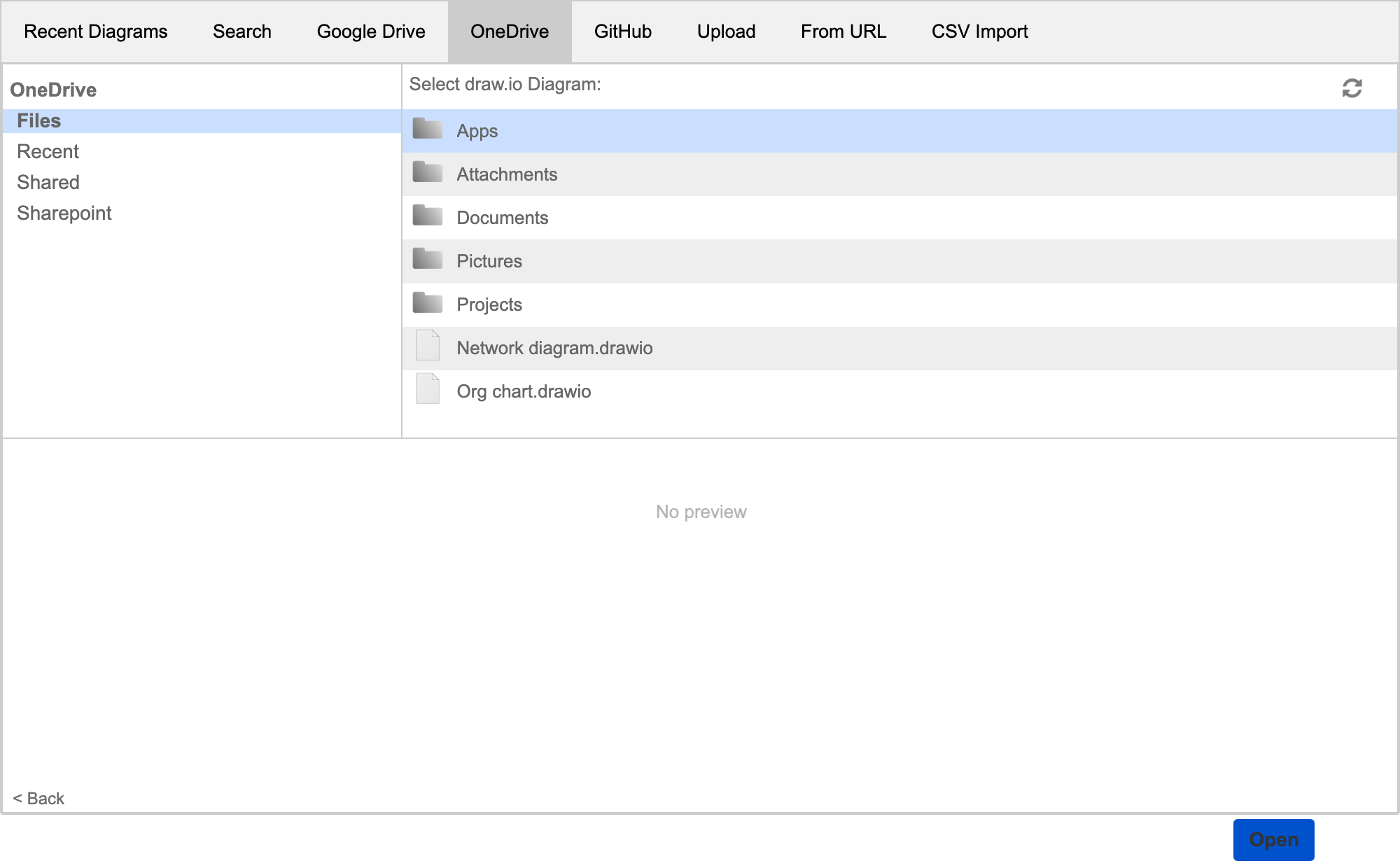Switch to the Google Drive tab
This screenshot has height=868, width=1400.
click(x=371, y=31)
